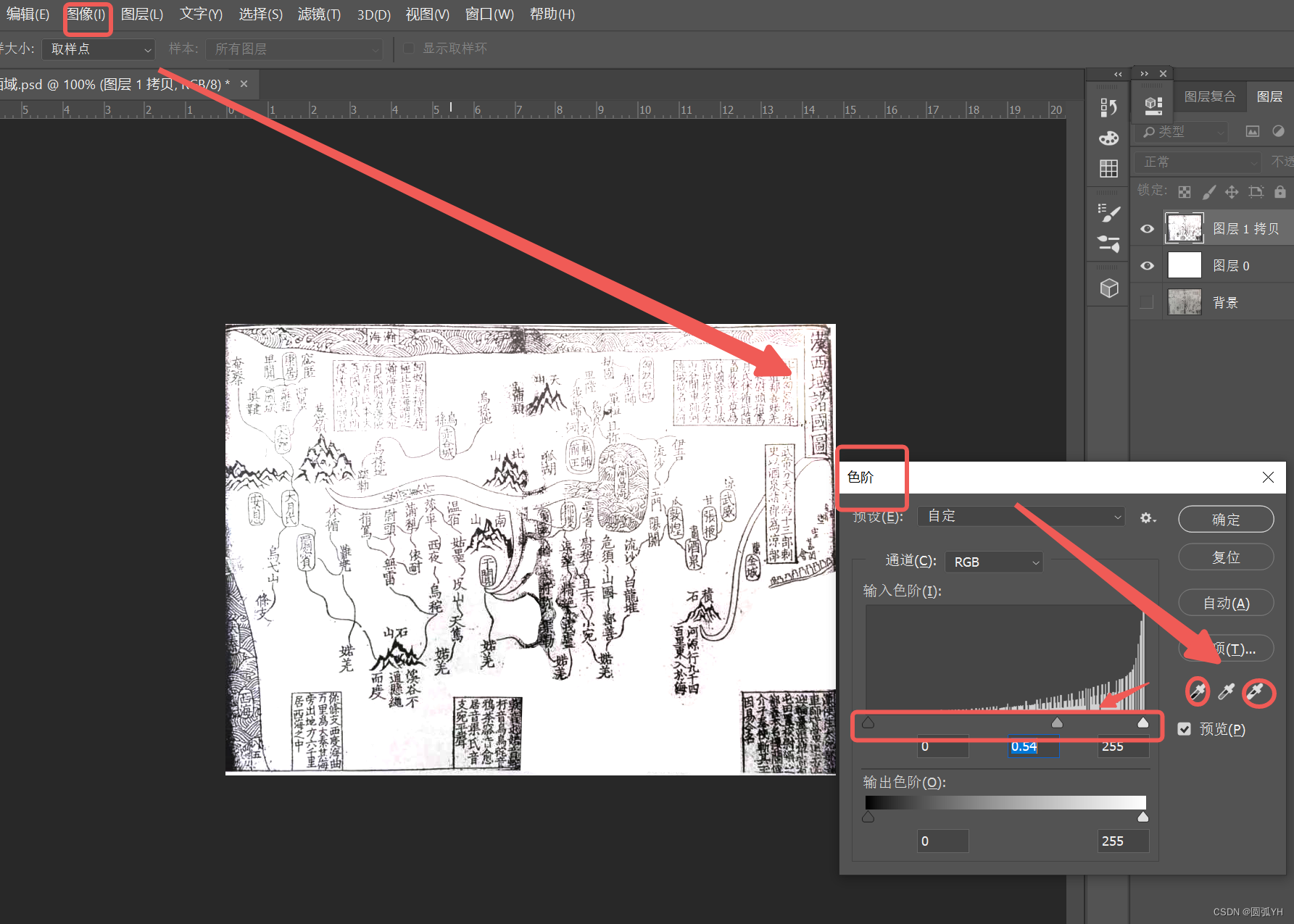The height and width of the screenshot is (924, 1294).
Task: Select the 图层 0 white thumbnail
Action: tap(1185, 266)
